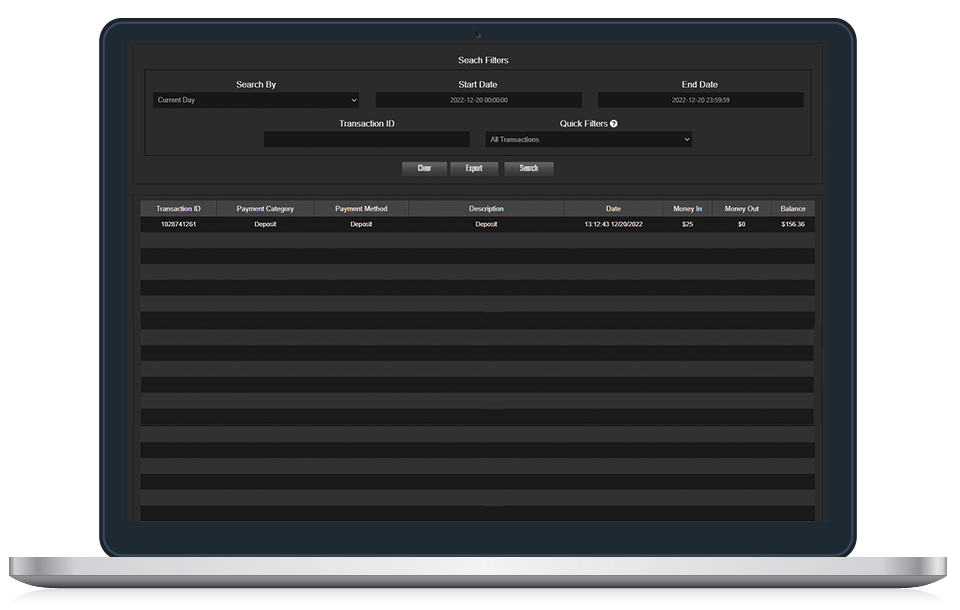The image size is (960, 610).
Task: Open the Search By dropdown showing Current Day
Action: [x=256, y=100]
